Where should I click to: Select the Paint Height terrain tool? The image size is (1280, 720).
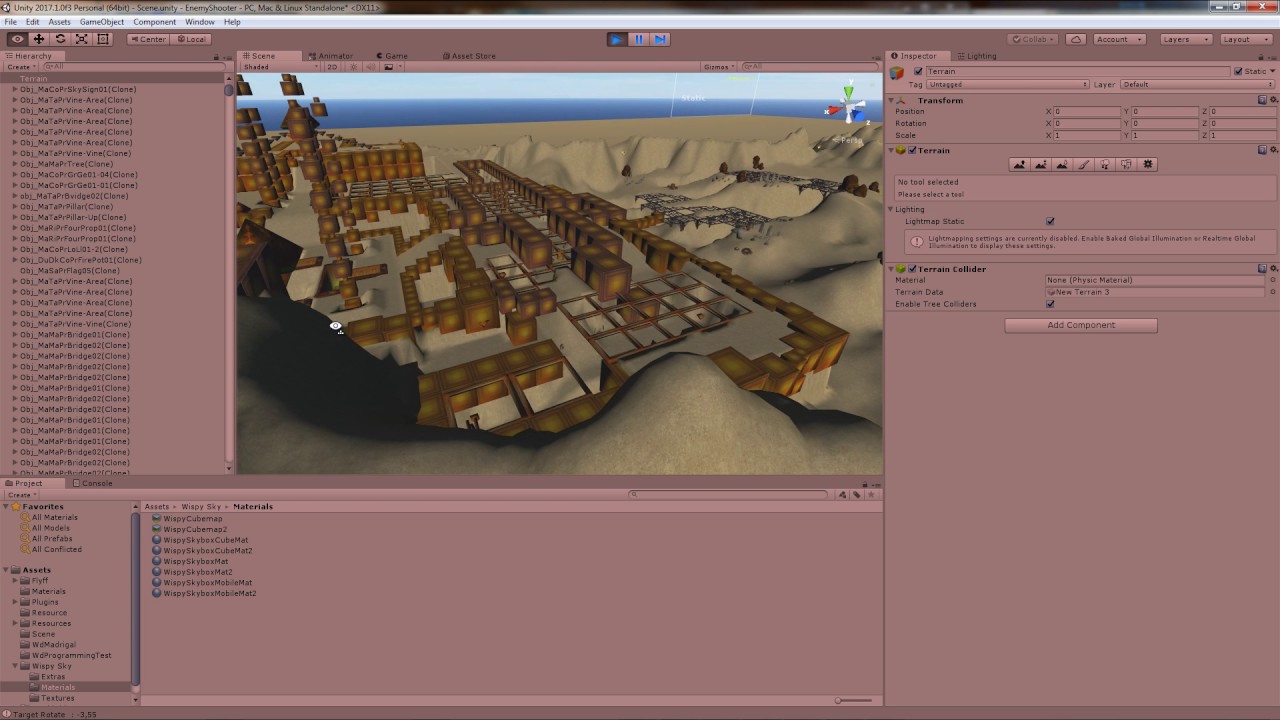click(x=1040, y=164)
